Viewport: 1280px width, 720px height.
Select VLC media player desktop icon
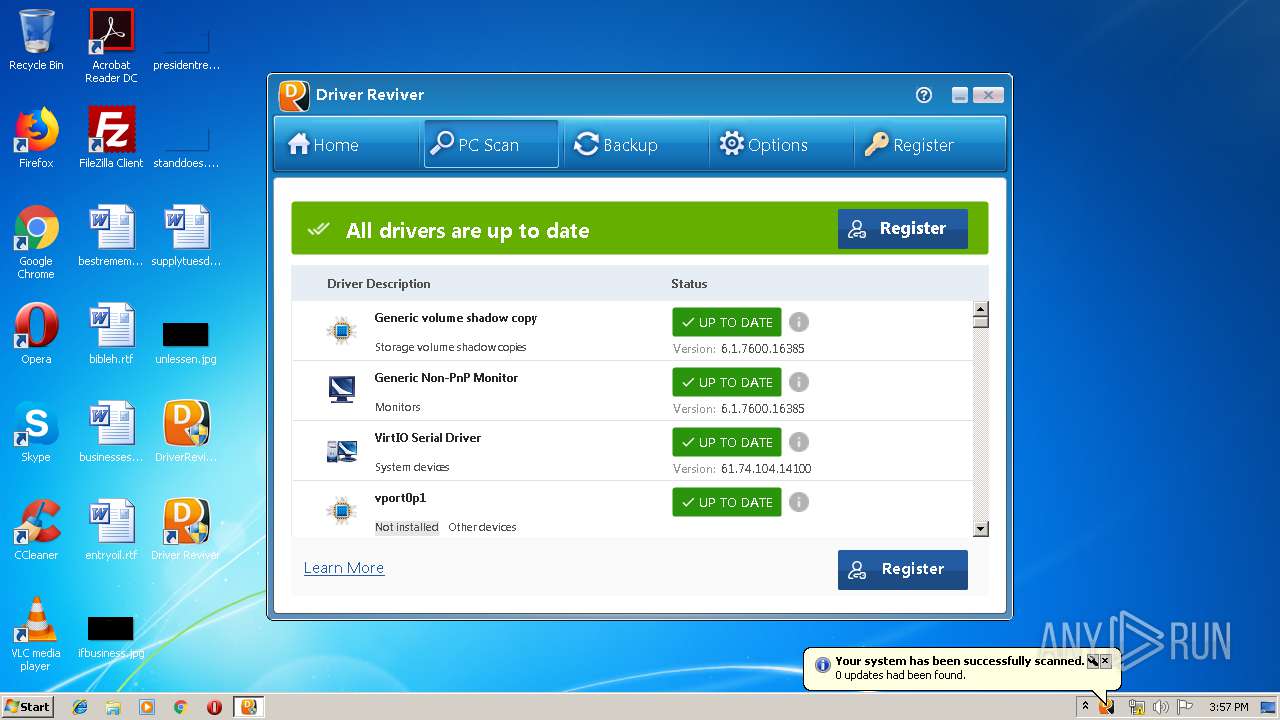(x=36, y=634)
